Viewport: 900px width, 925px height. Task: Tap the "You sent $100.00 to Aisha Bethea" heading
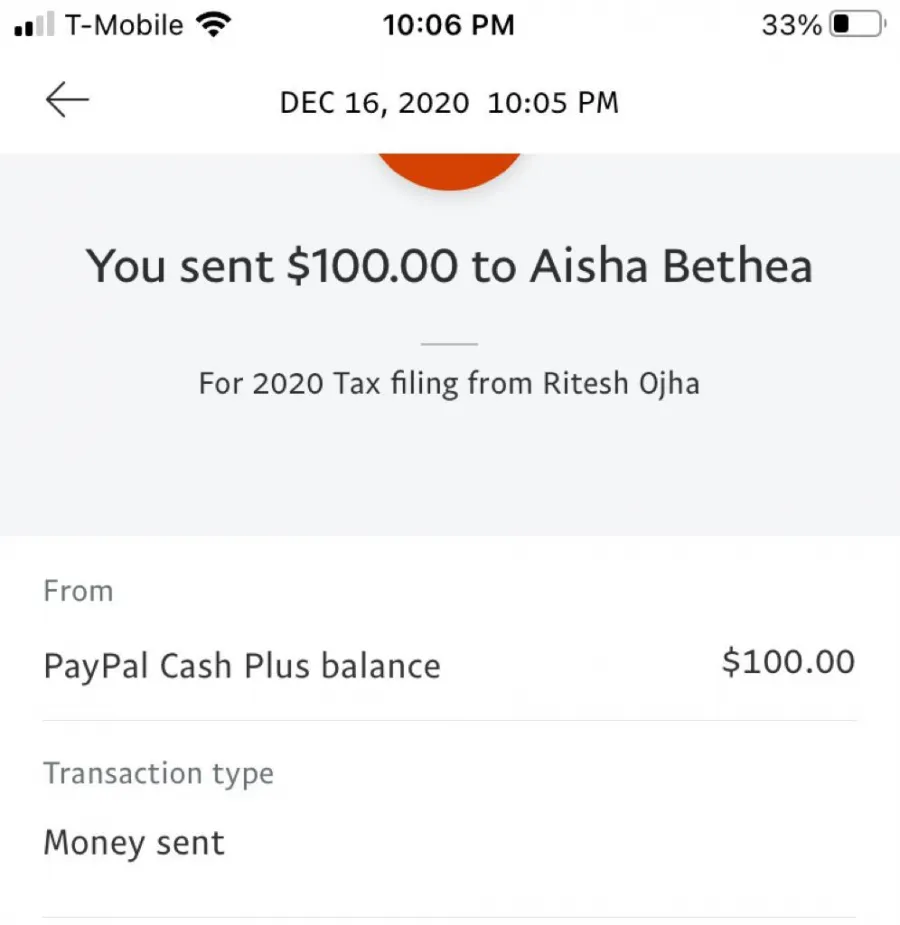click(449, 267)
